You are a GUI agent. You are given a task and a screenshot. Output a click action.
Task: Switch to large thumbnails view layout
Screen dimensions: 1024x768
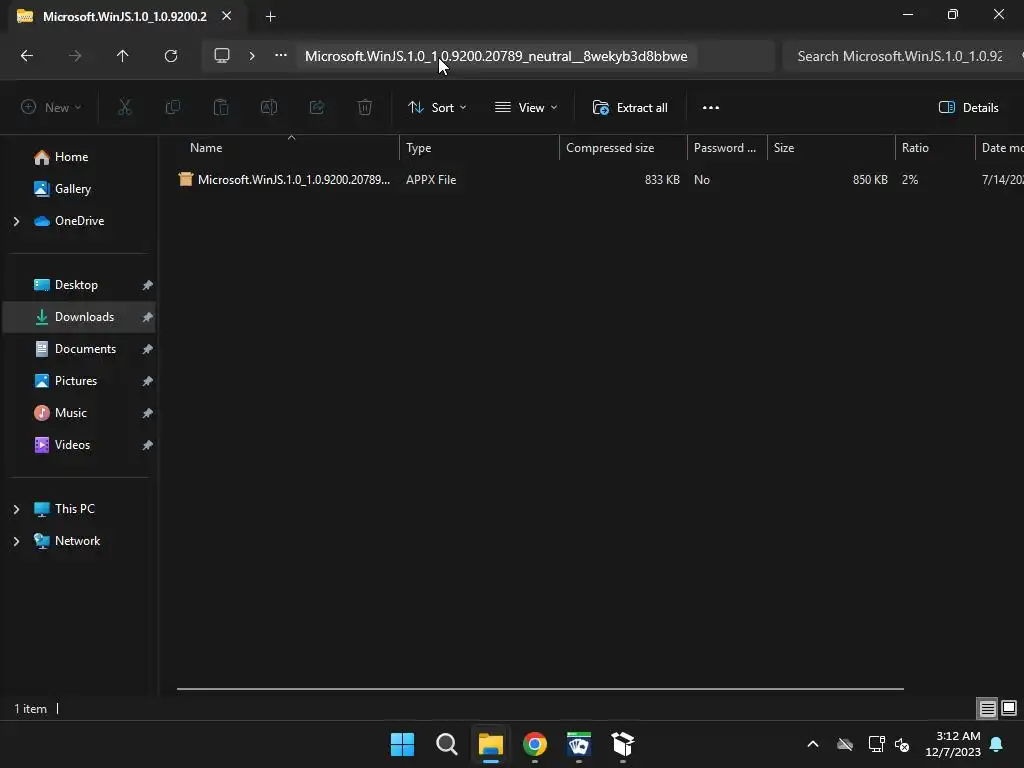1009,708
